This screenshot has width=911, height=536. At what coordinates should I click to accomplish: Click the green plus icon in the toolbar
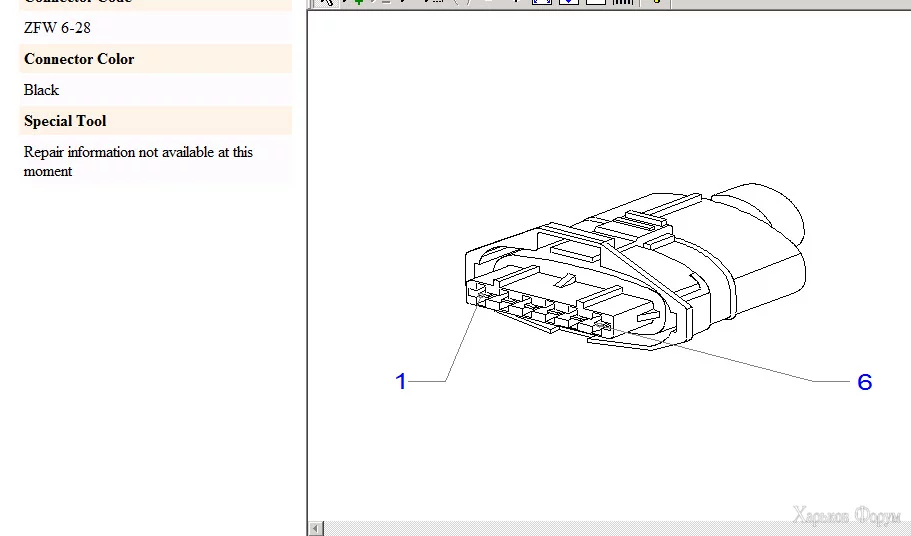[357, 3]
